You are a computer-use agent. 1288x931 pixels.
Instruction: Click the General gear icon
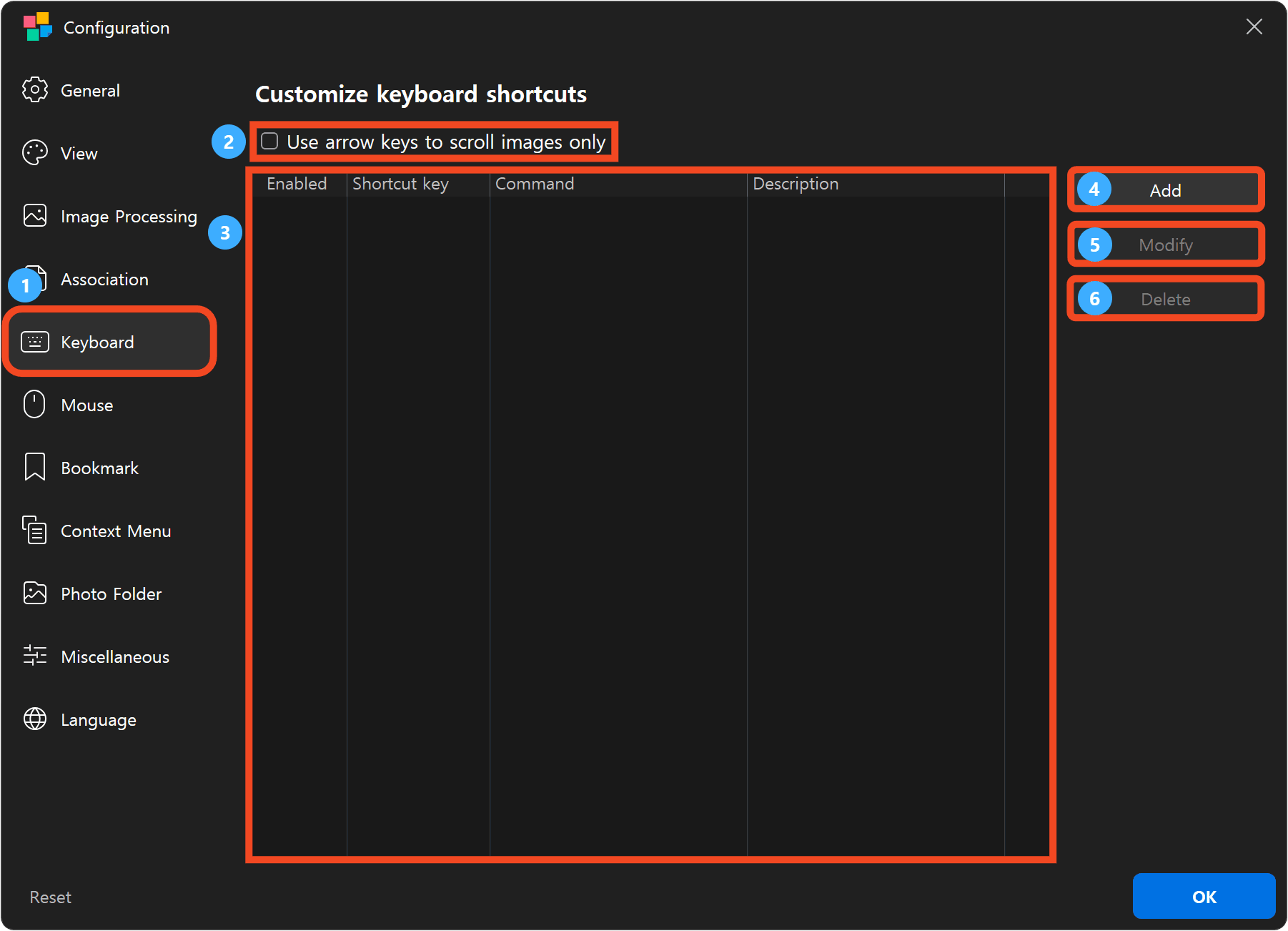[x=35, y=90]
